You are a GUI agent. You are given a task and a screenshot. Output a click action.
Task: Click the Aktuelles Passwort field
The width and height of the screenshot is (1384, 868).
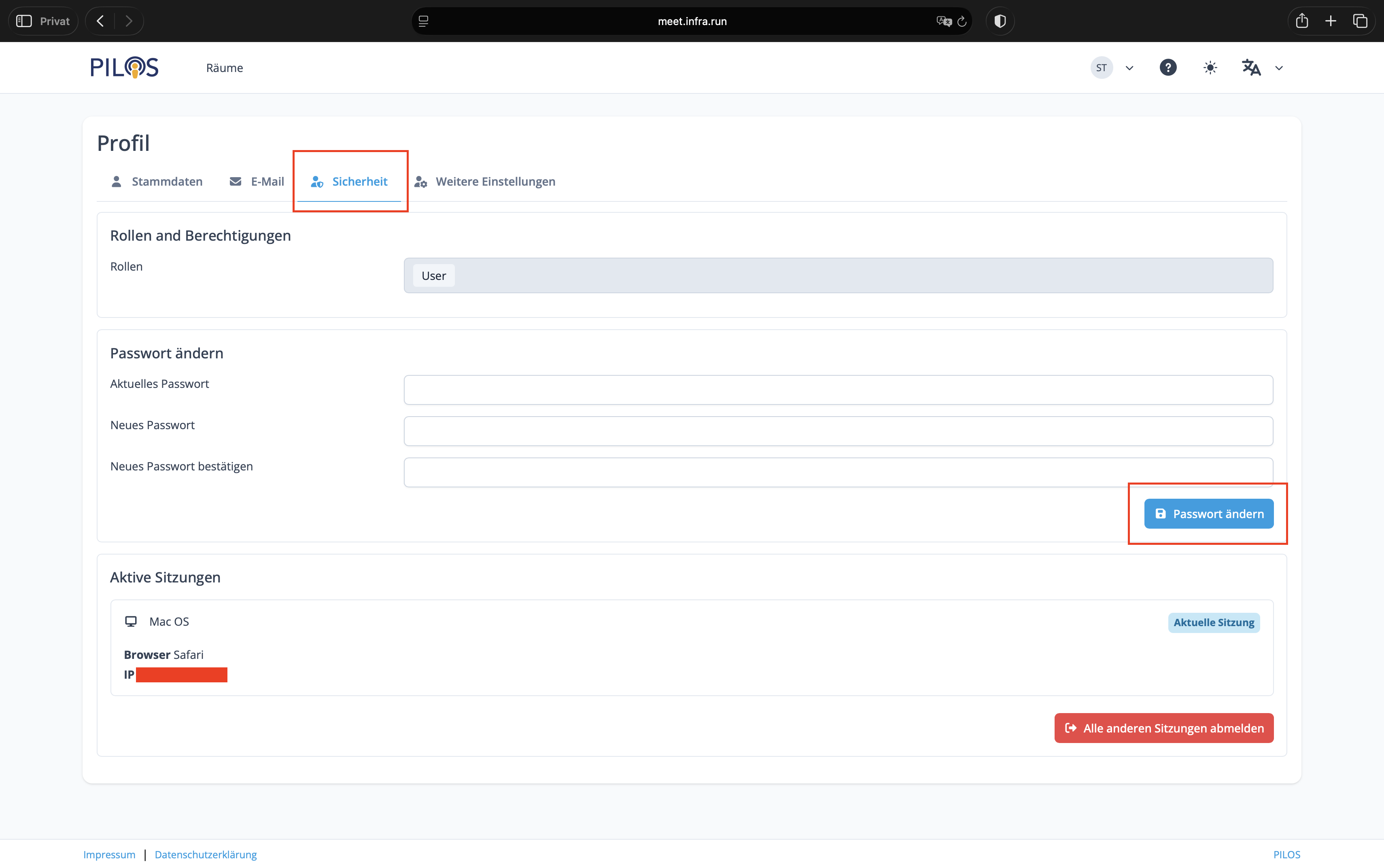pyautogui.click(x=838, y=390)
